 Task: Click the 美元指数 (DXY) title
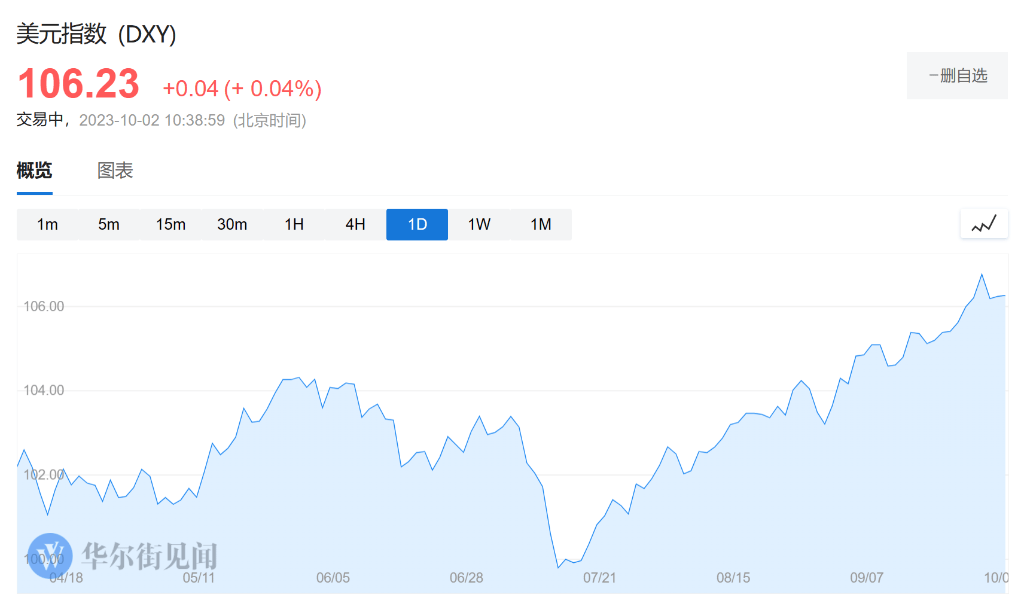[96, 34]
